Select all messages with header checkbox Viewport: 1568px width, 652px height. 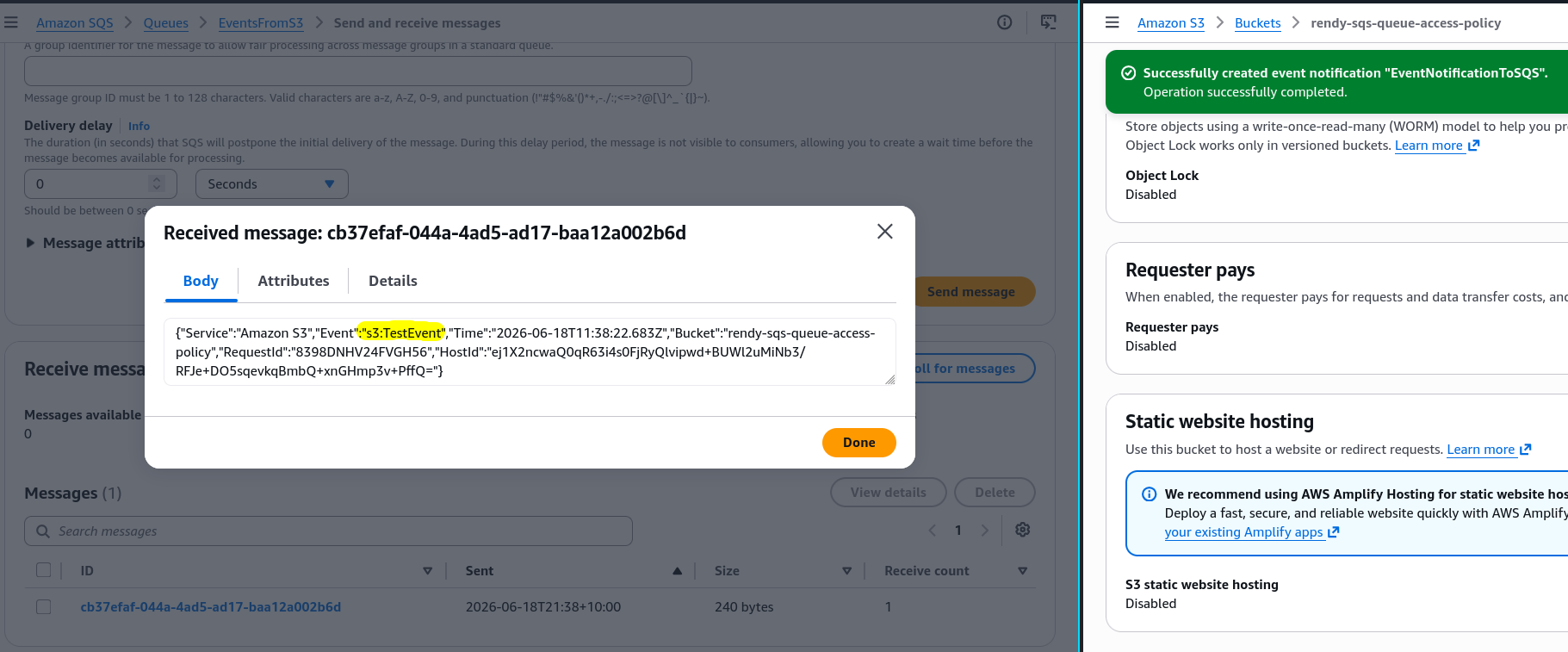[44, 570]
